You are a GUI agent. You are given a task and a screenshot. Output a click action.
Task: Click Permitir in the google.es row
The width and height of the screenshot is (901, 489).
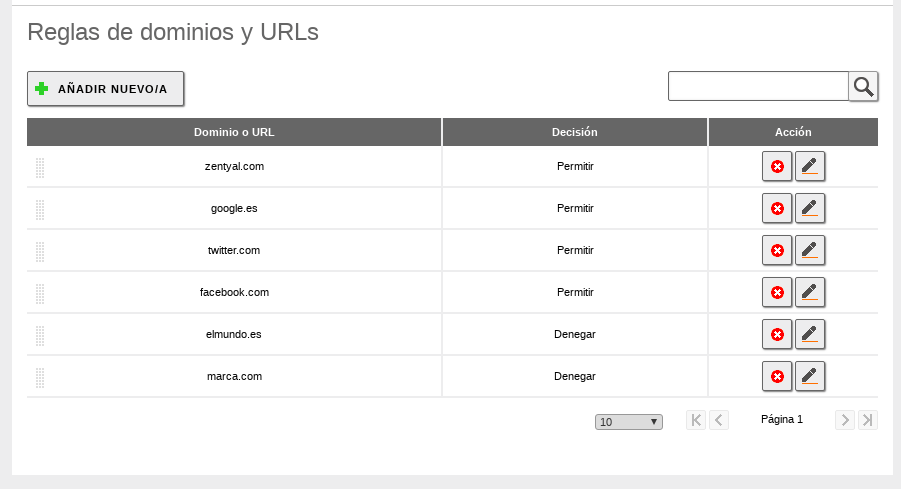(575, 208)
